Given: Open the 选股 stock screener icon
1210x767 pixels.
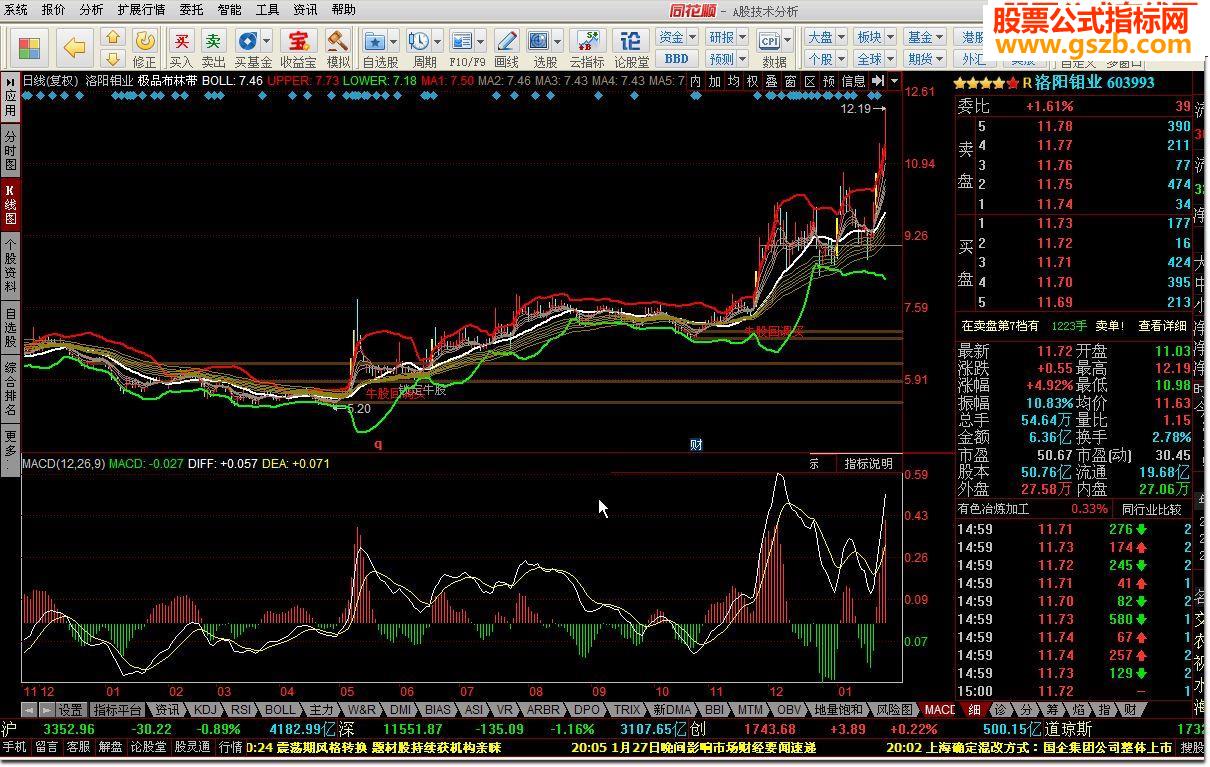Looking at the screenshot, I should click(x=539, y=41).
